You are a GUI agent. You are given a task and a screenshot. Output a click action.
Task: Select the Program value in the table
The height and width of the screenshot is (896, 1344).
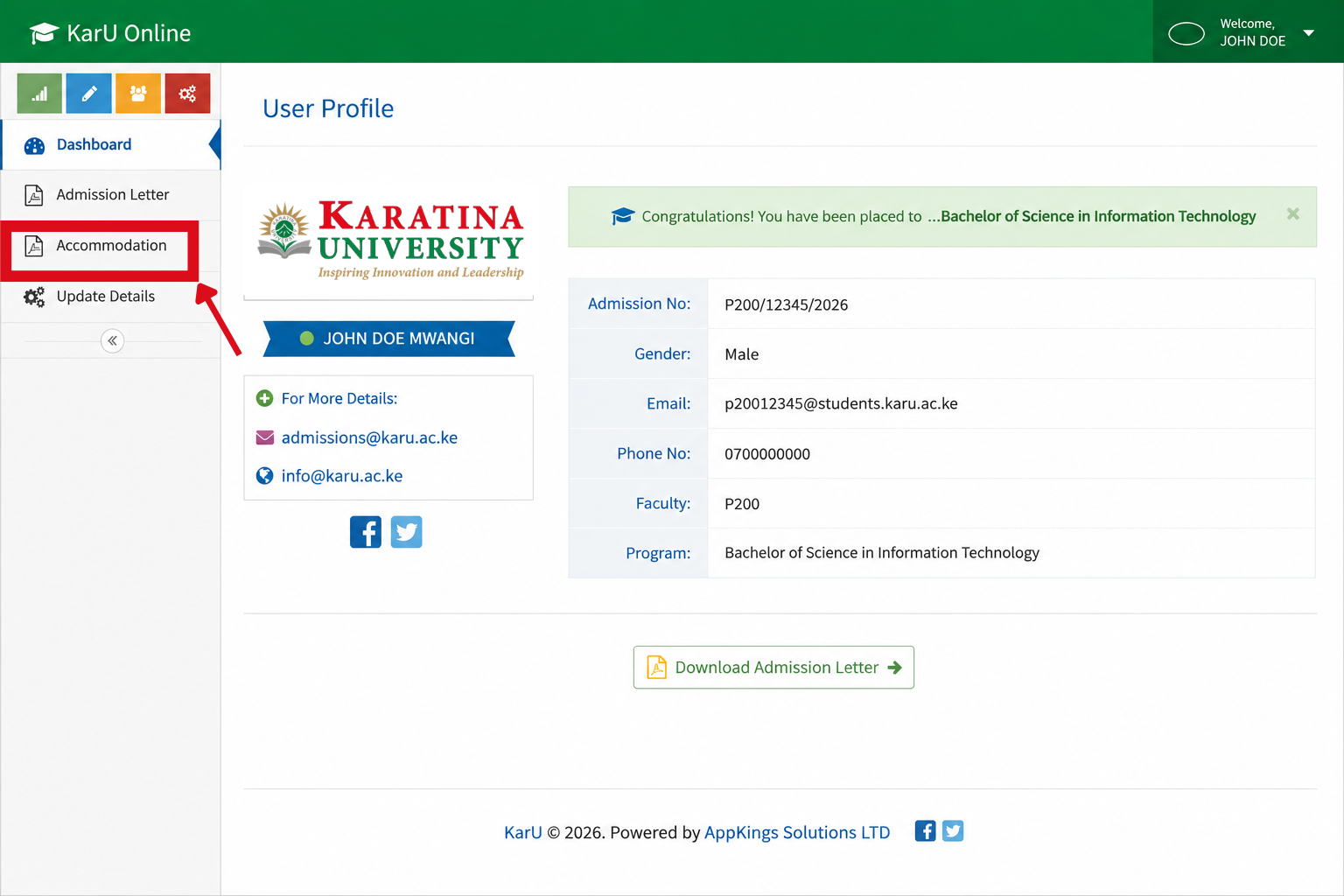point(882,553)
